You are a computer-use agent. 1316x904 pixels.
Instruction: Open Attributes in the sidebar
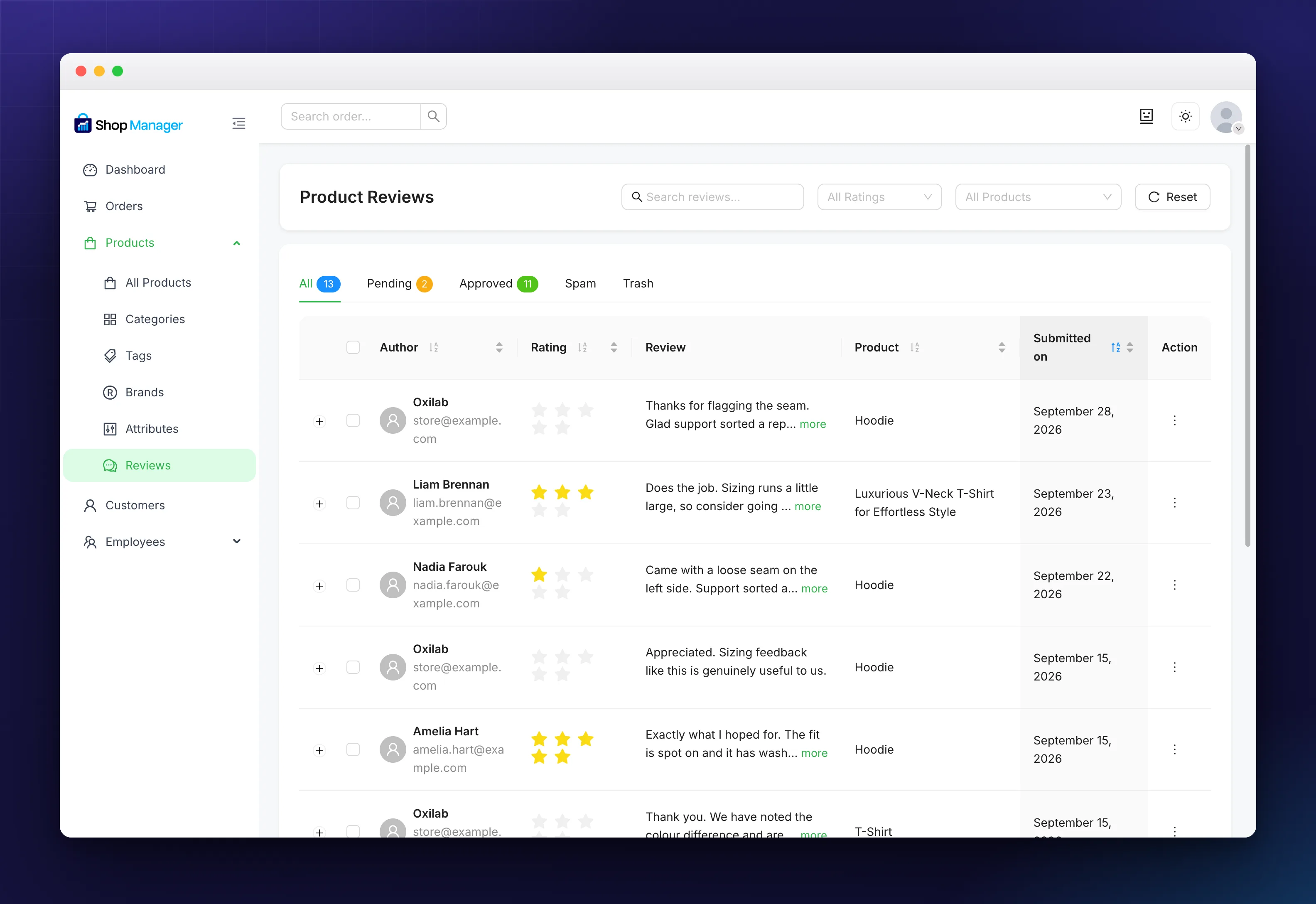click(x=160, y=429)
